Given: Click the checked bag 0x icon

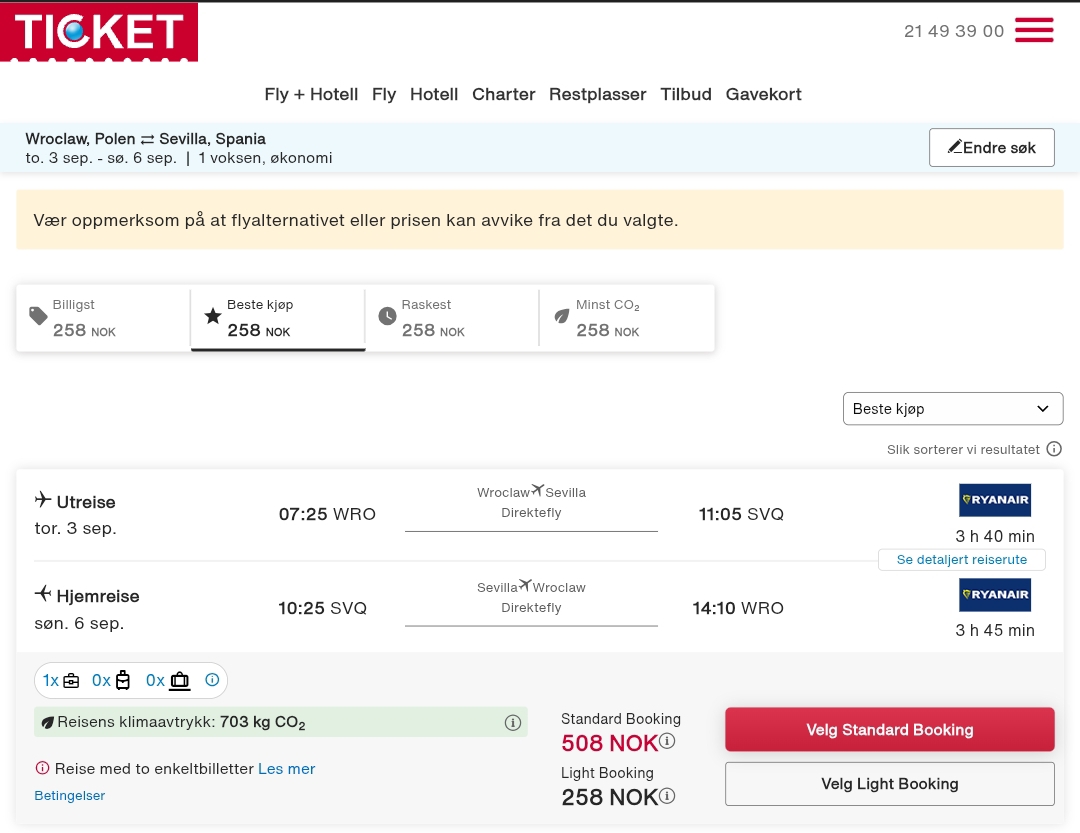Looking at the screenshot, I should click(x=168, y=681).
